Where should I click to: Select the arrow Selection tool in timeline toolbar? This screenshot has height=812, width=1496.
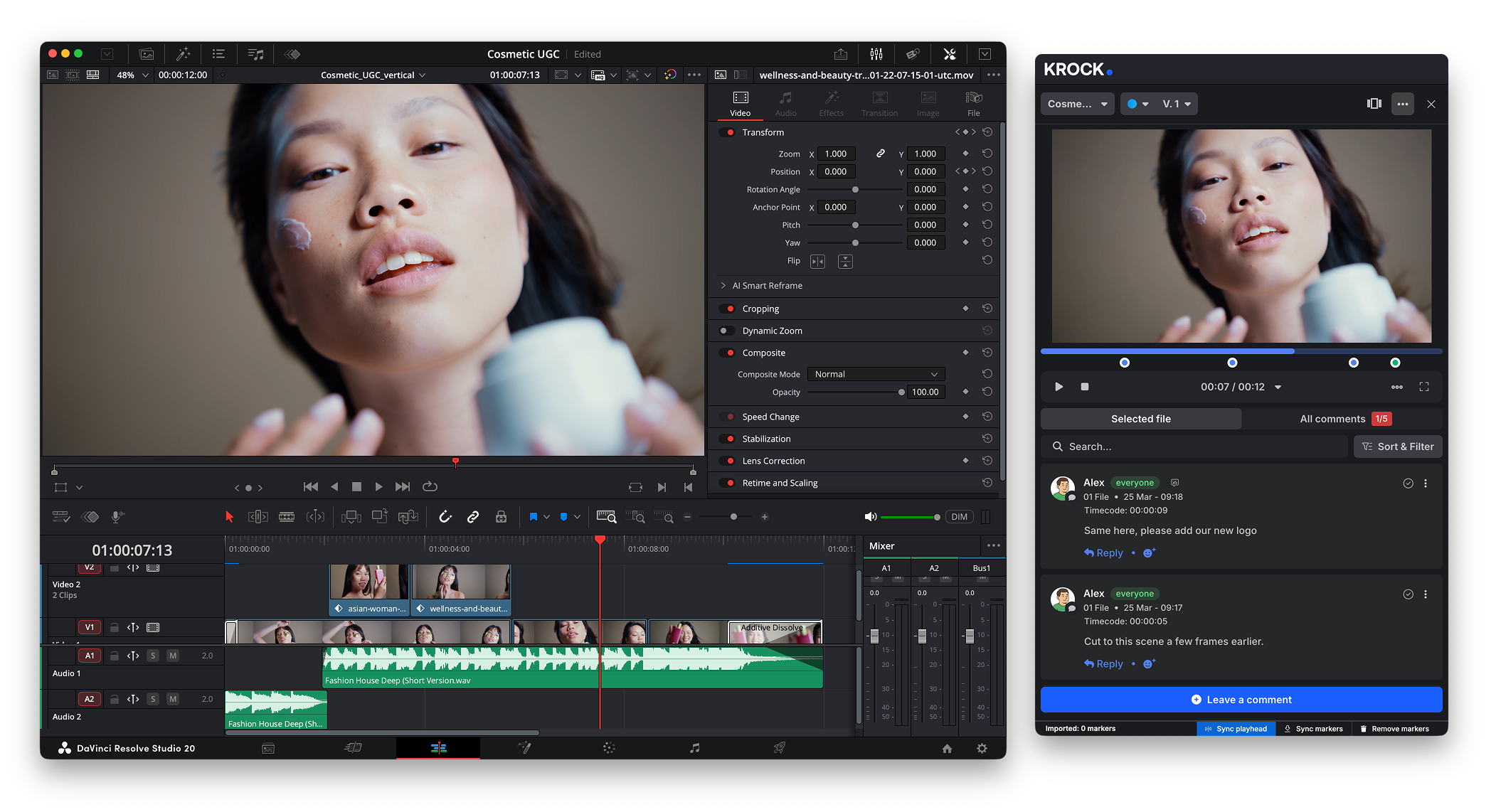[229, 517]
